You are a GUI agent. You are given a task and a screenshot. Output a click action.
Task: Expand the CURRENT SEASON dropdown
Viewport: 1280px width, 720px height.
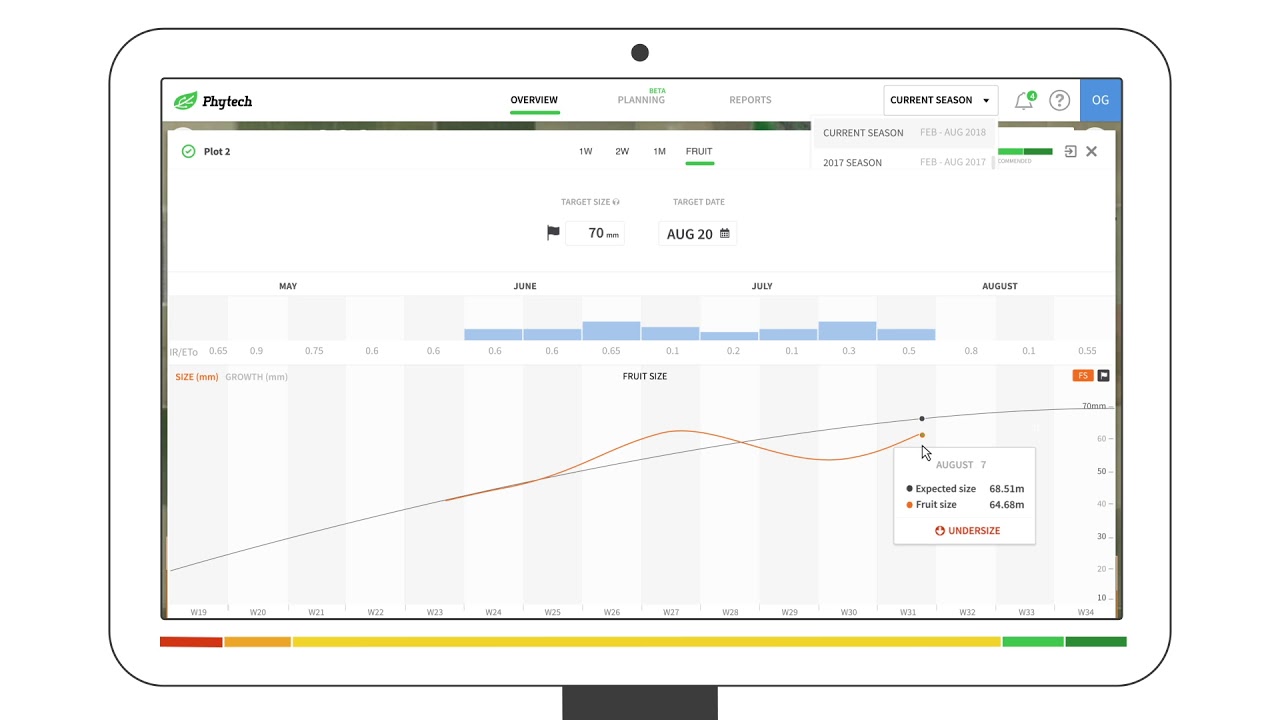pos(940,100)
